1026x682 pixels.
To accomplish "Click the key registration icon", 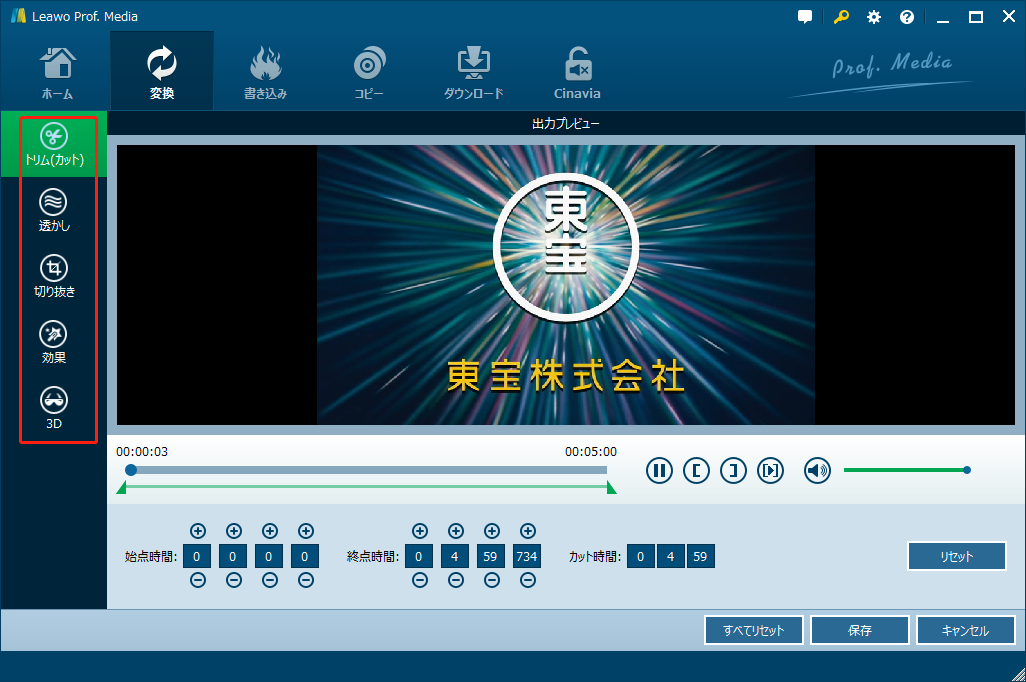I will pyautogui.click(x=841, y=17).
